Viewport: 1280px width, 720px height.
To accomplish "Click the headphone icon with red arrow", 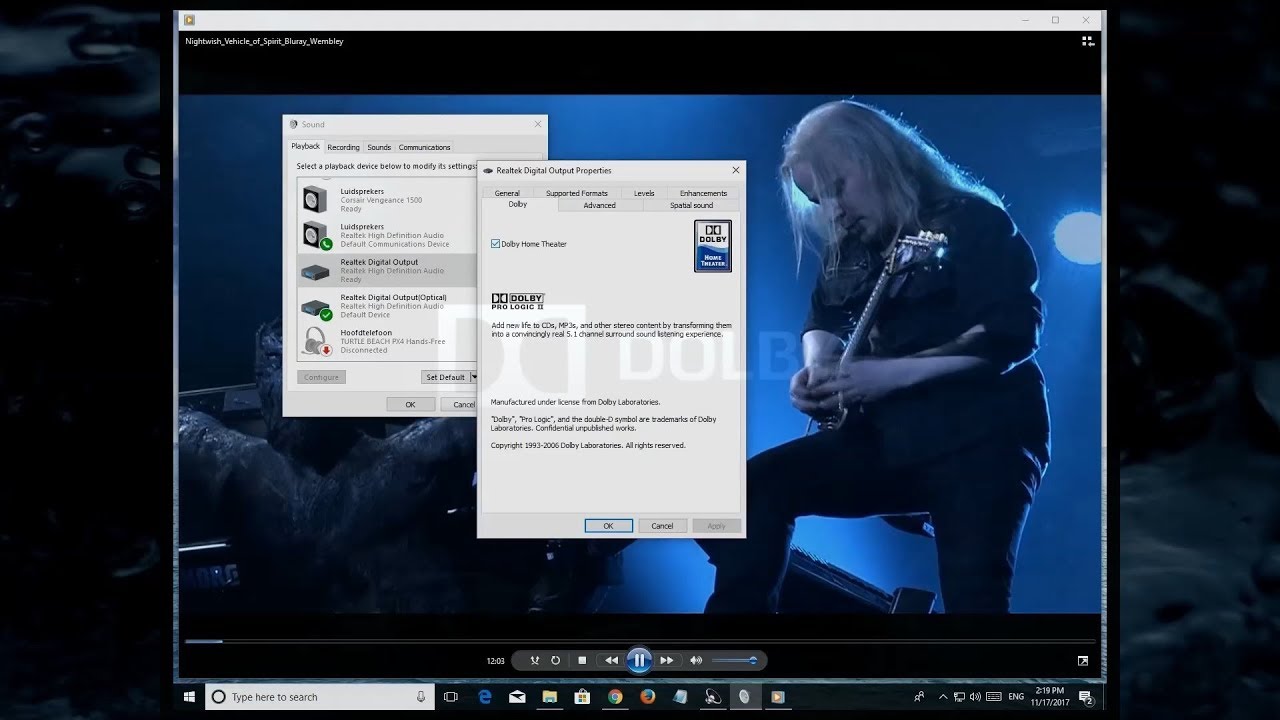I will click(317, 341).
